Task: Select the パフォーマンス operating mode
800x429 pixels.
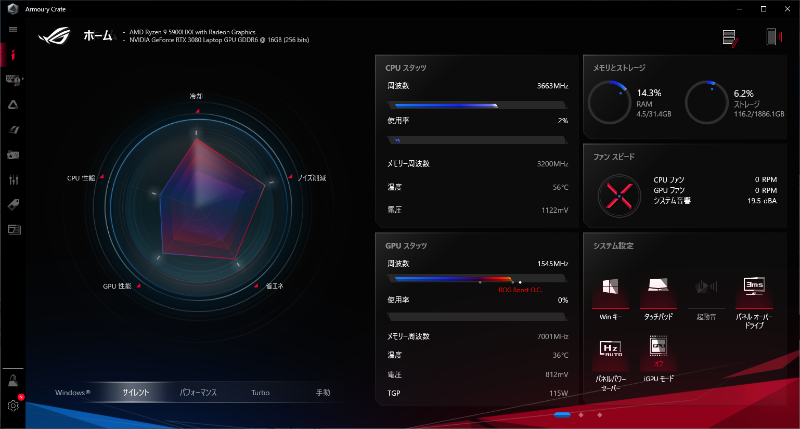Action: pyautogui.click(x=198, y=392)
